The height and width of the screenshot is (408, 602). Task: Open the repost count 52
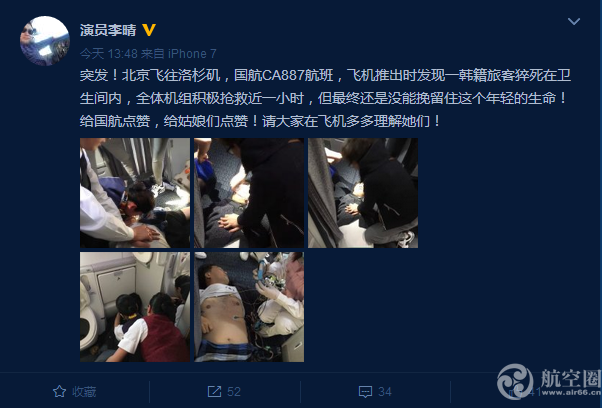[234, 392]
